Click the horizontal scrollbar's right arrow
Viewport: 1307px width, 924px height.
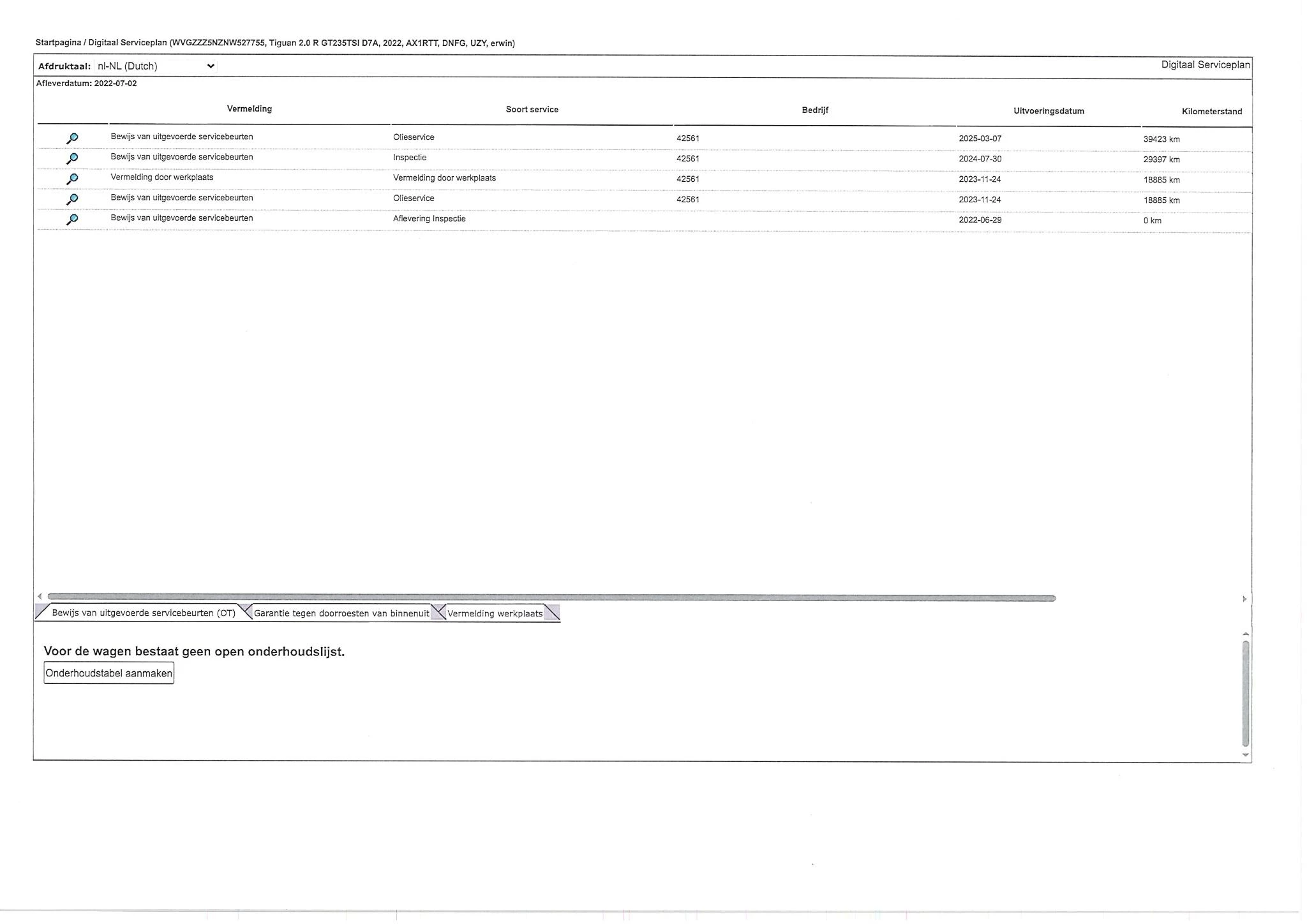(1244, 599)
